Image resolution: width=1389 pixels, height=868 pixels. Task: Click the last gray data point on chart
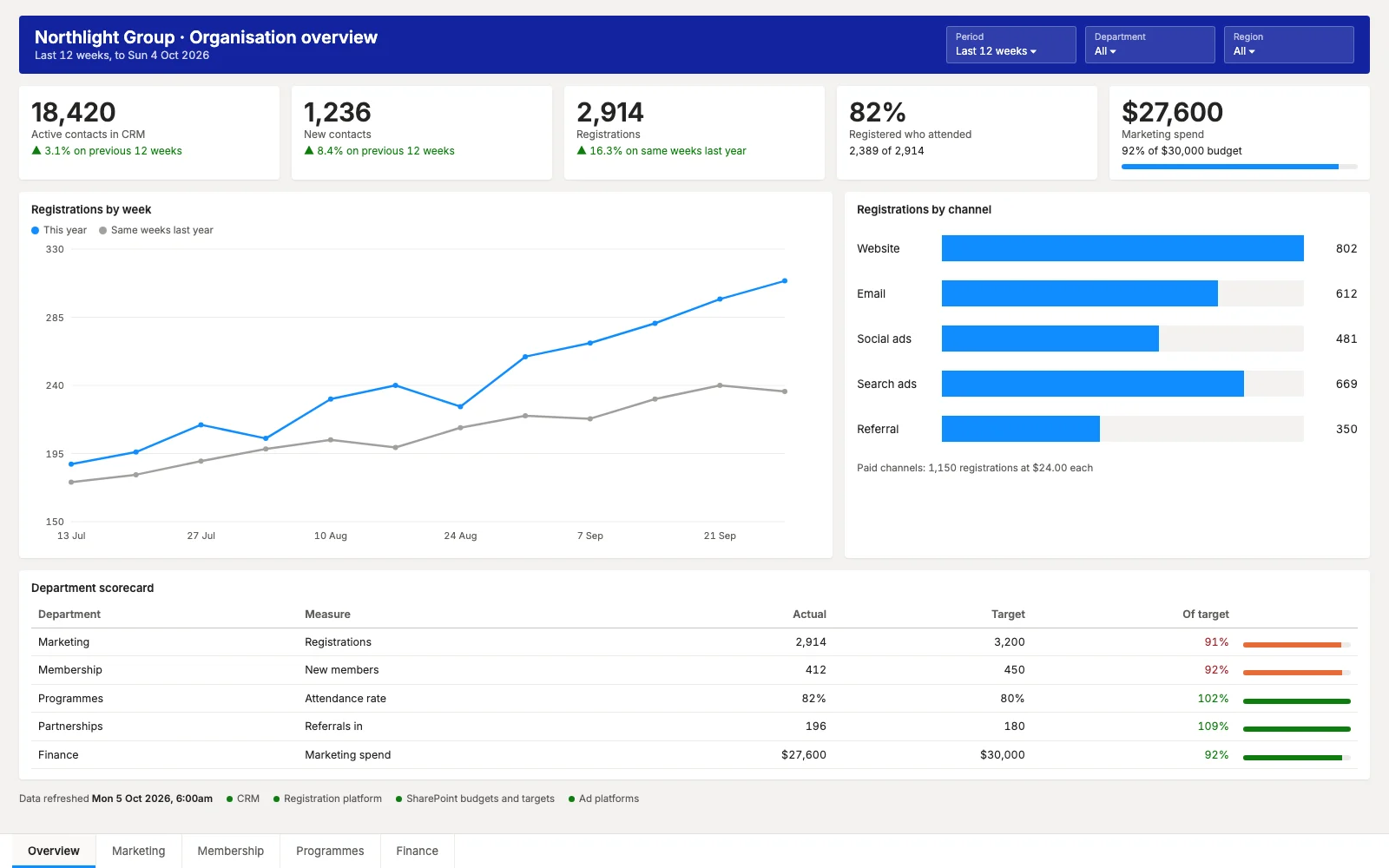[785, 391]
